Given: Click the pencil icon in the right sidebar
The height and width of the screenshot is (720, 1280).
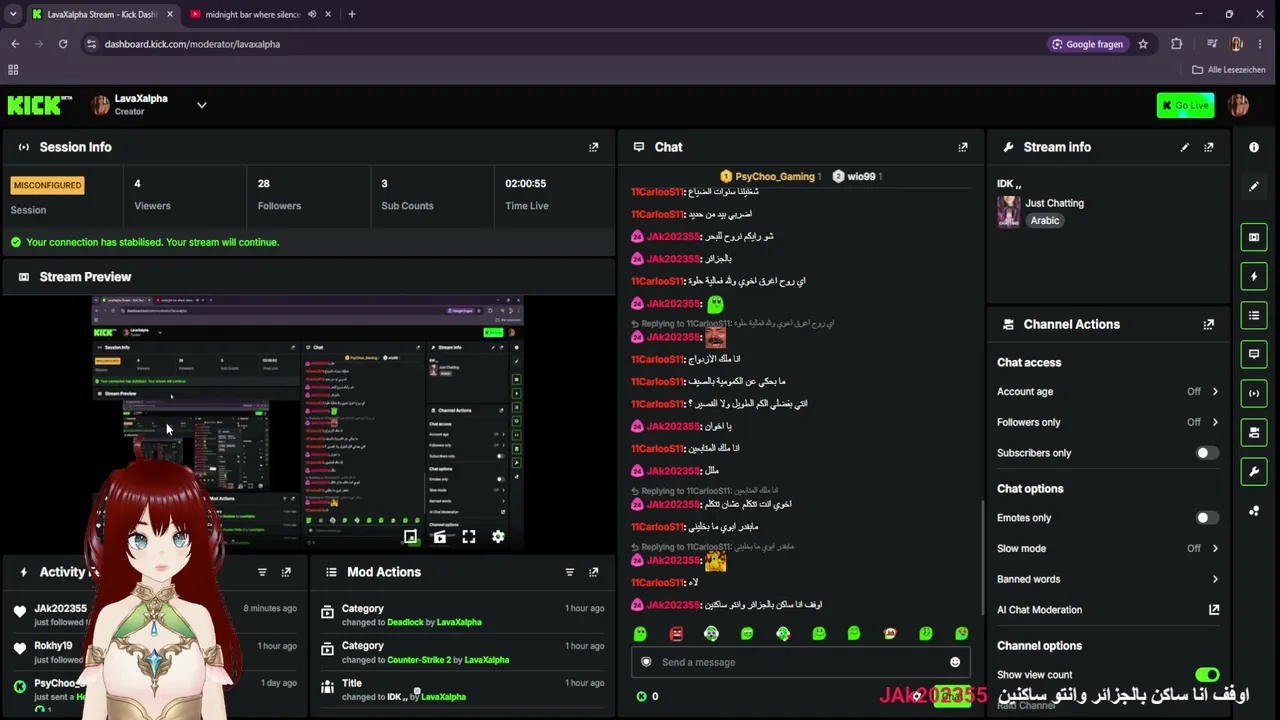Looking at the screenshot, I should [1254, 186].
